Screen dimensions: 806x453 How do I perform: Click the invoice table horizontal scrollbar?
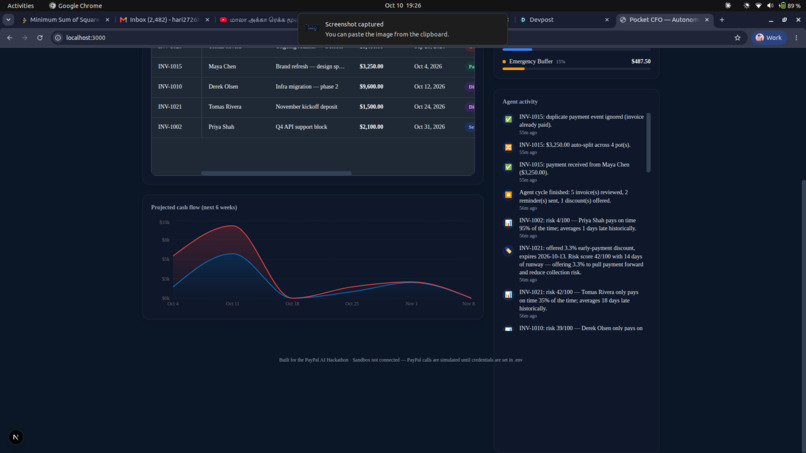tap(276, 173)
